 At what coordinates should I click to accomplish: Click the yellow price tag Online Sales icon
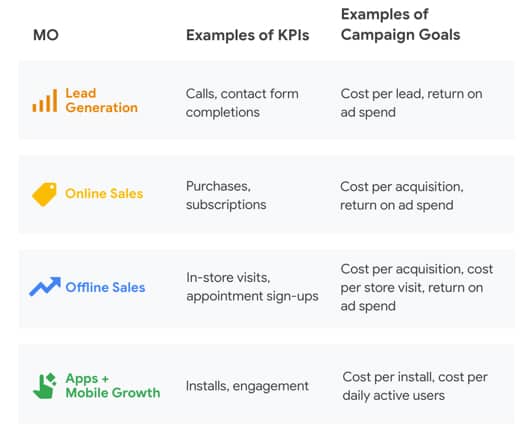click(x=44, y=194)
